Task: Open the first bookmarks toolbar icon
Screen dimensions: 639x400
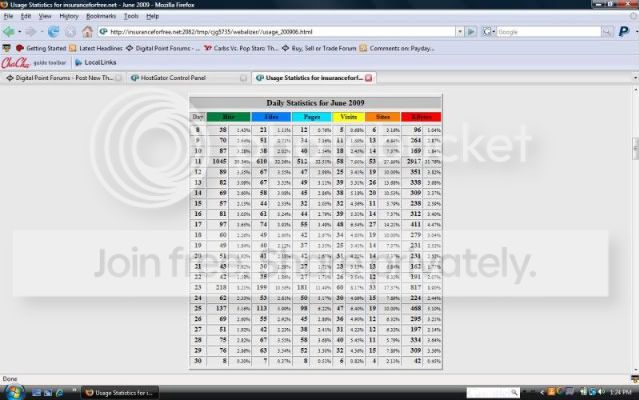Action: pyautogui.click(x=7, y=48)
